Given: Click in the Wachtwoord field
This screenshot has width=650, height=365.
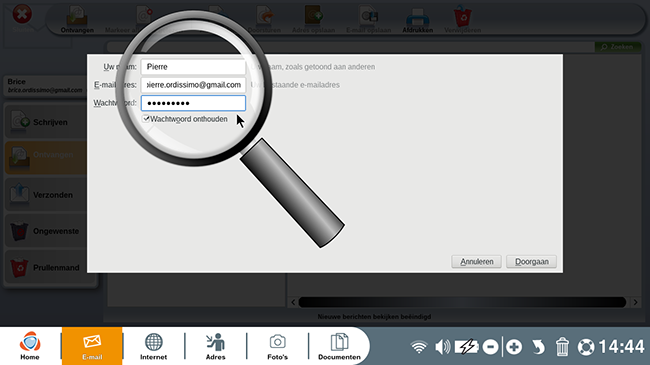Looking at the screenshot, I should (x=193, y=103).
